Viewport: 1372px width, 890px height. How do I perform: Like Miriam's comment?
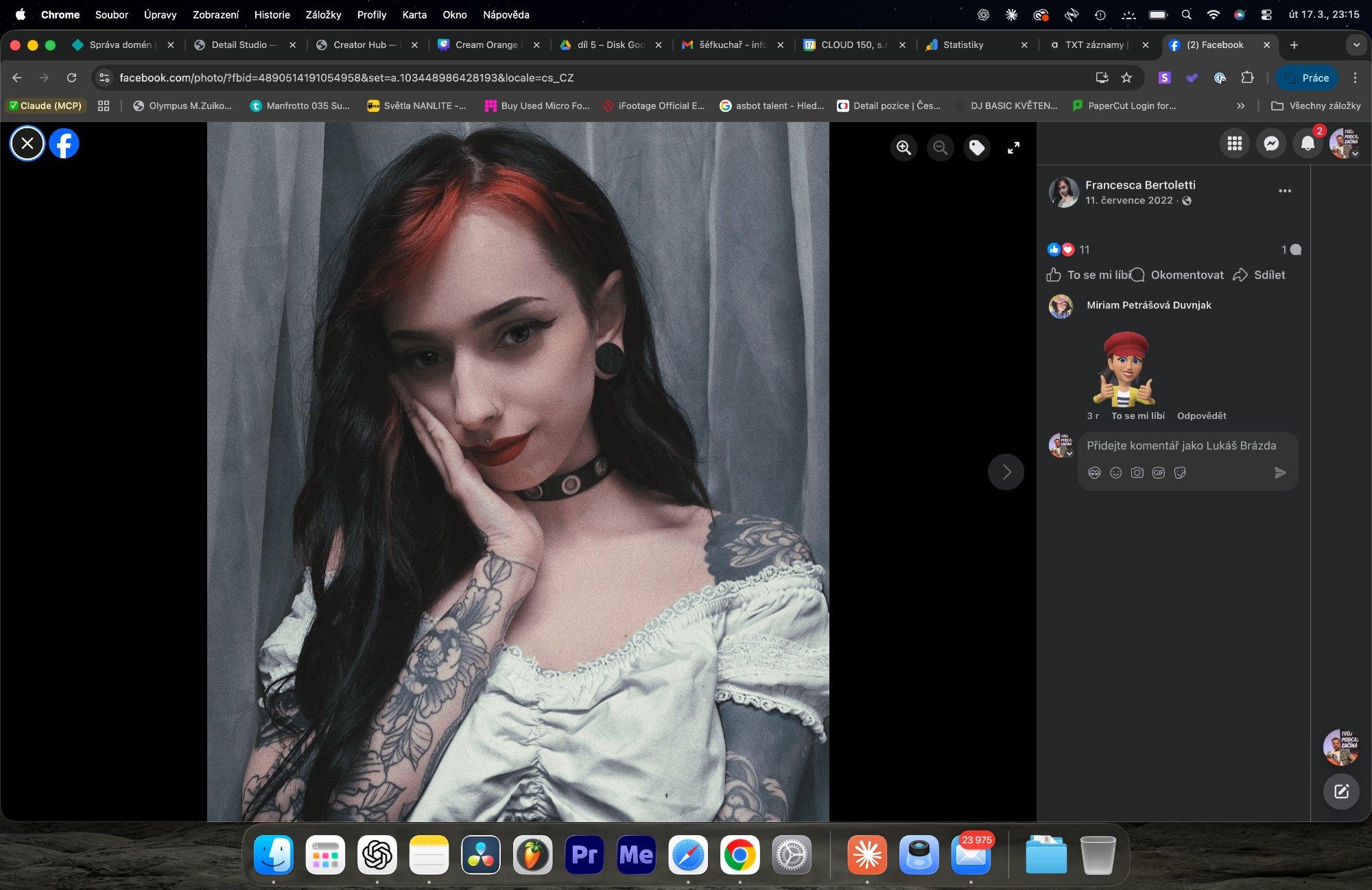(x=1138, y=416)
